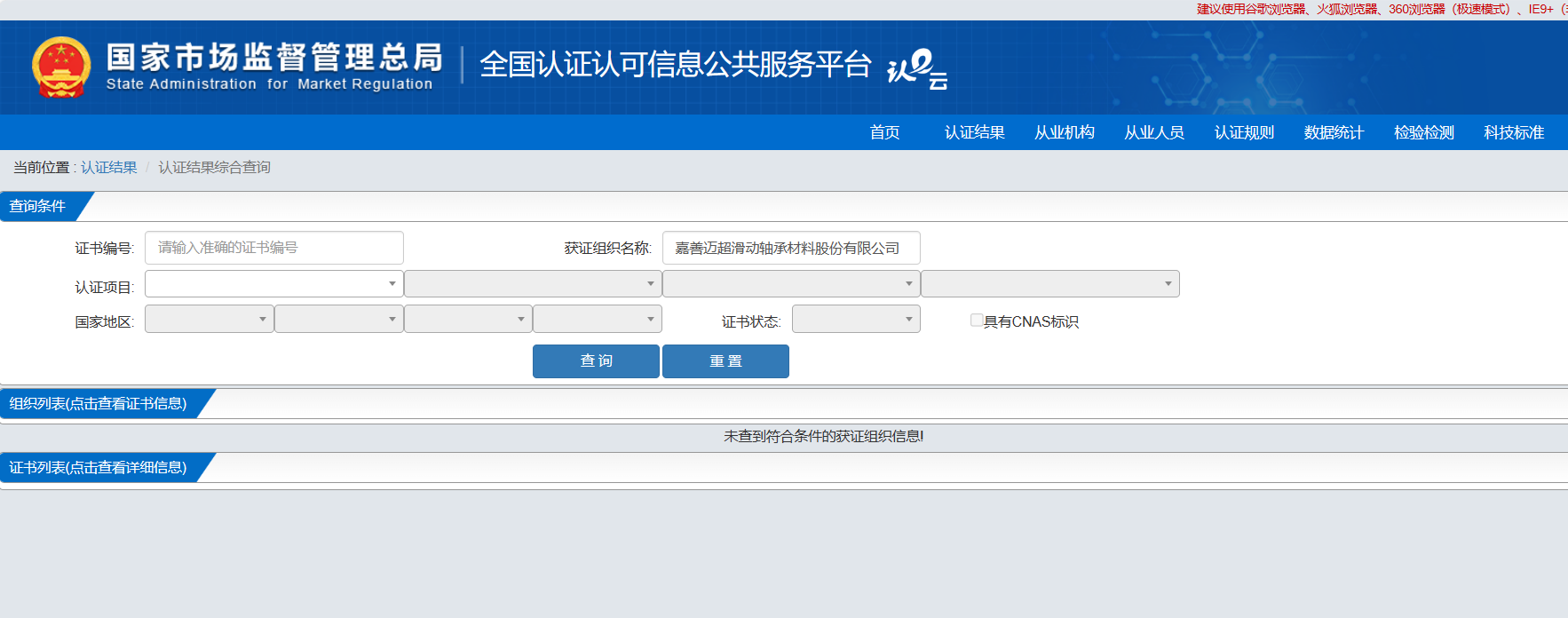Open the third 国家地区 dropdown

[x=468, y=319]
